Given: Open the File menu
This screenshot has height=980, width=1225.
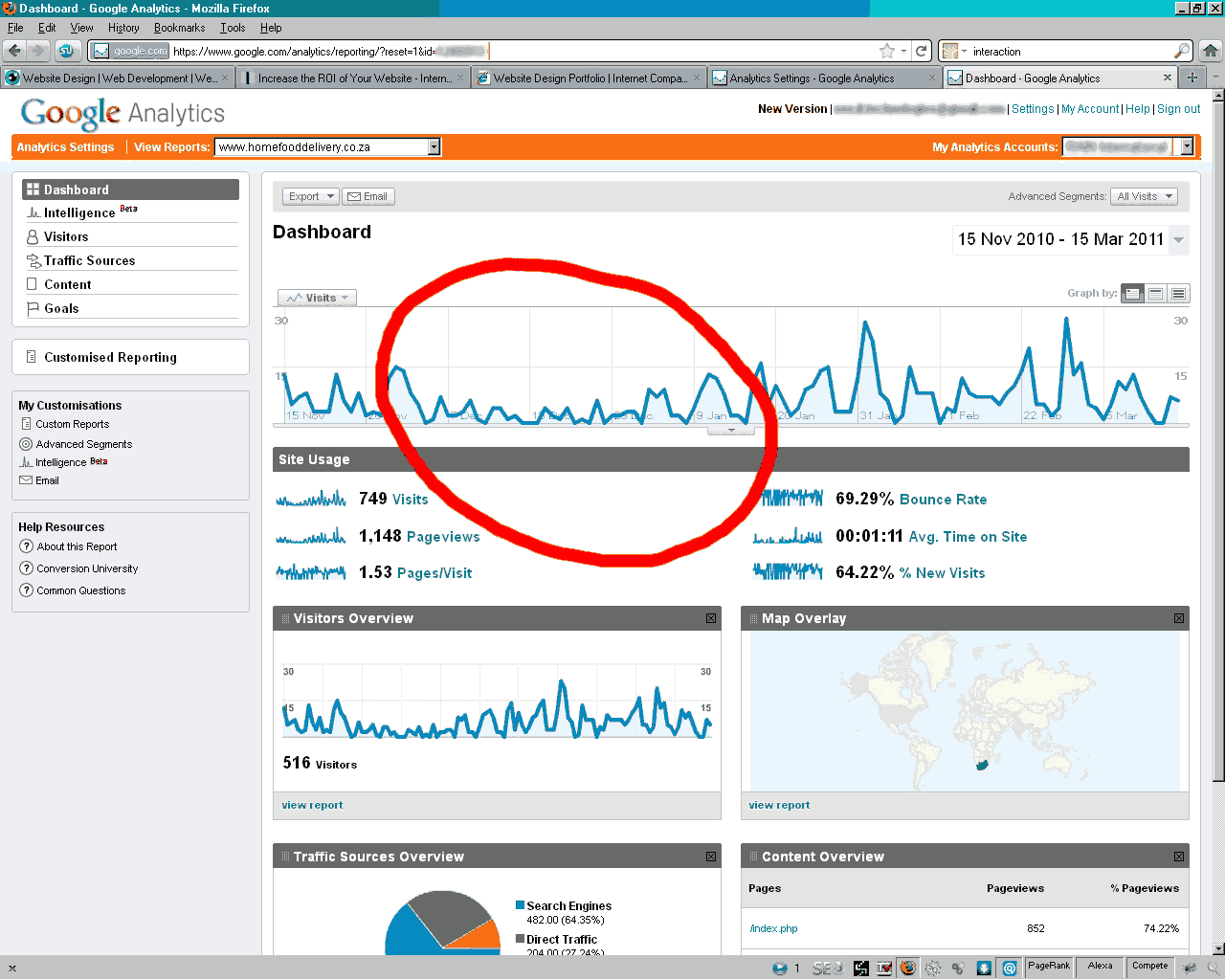Looking at the screenshot, I should click(14, 28).
